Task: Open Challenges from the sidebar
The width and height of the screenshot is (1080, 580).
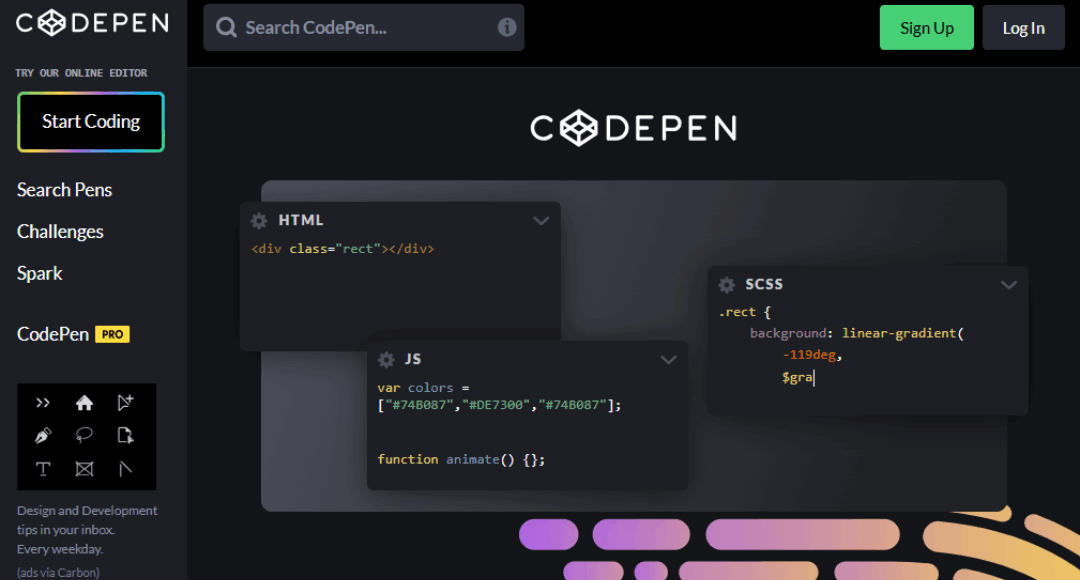Action: pyautogui.click(x=59, y=231)
